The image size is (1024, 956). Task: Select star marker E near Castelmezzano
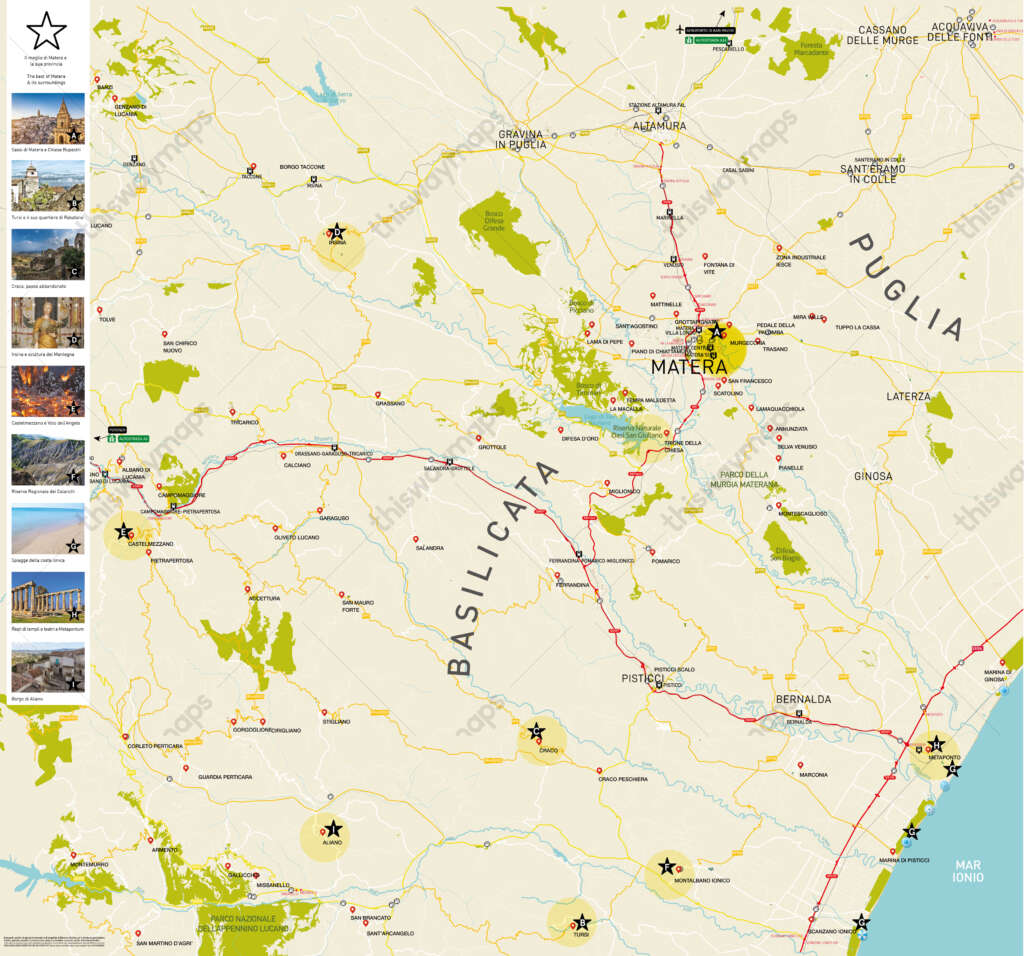tap(123, 531)
